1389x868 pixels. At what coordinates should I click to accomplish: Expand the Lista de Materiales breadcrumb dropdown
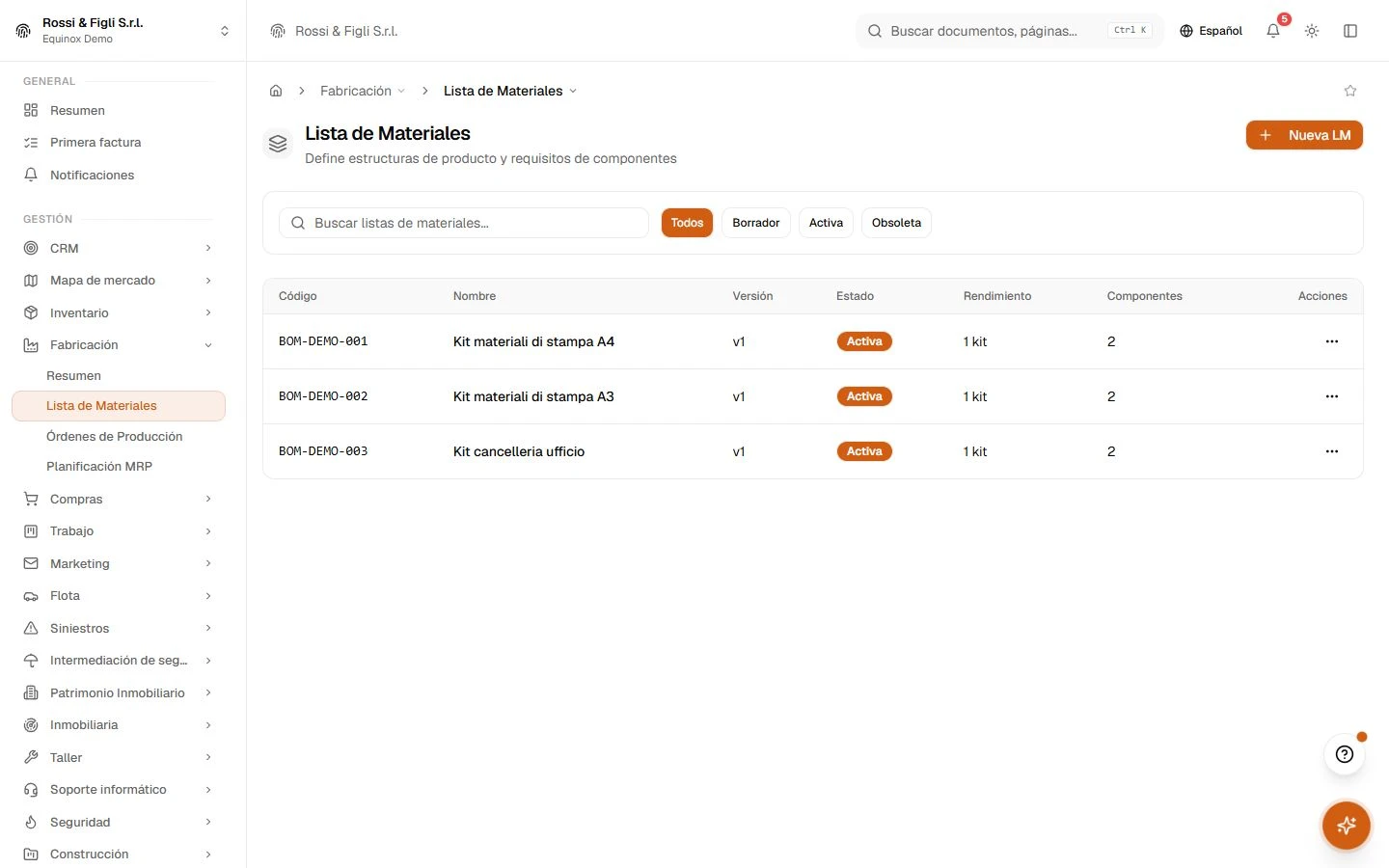click(510, 91)
